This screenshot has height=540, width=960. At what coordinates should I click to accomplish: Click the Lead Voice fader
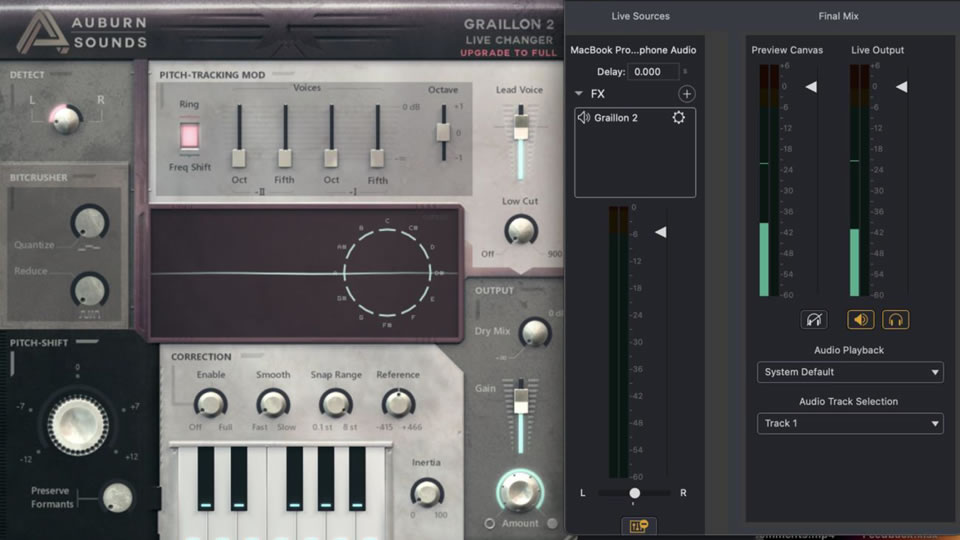point(521,126)
